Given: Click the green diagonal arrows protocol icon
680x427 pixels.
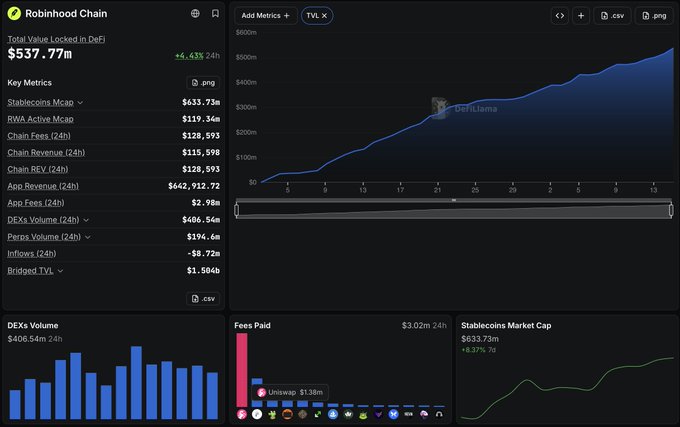Looking at the screenshot, I should click(318, 414).
